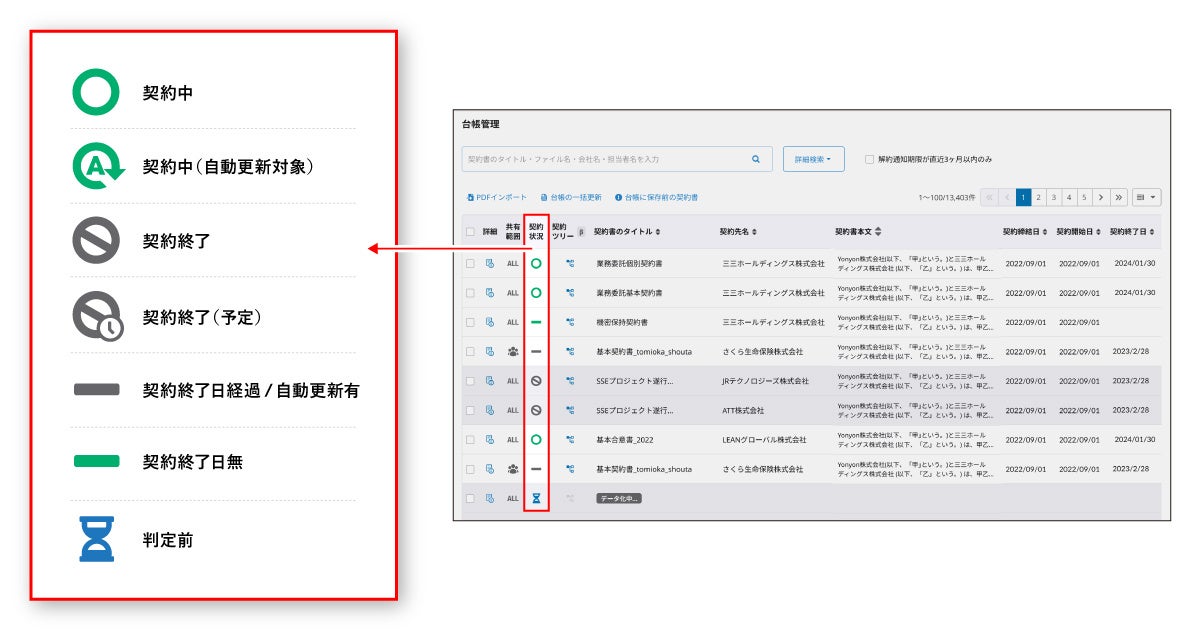Open contract tree icon for 業務委託基本契約書
This screenshot has height=630, width=1200.
click(570, 293)
